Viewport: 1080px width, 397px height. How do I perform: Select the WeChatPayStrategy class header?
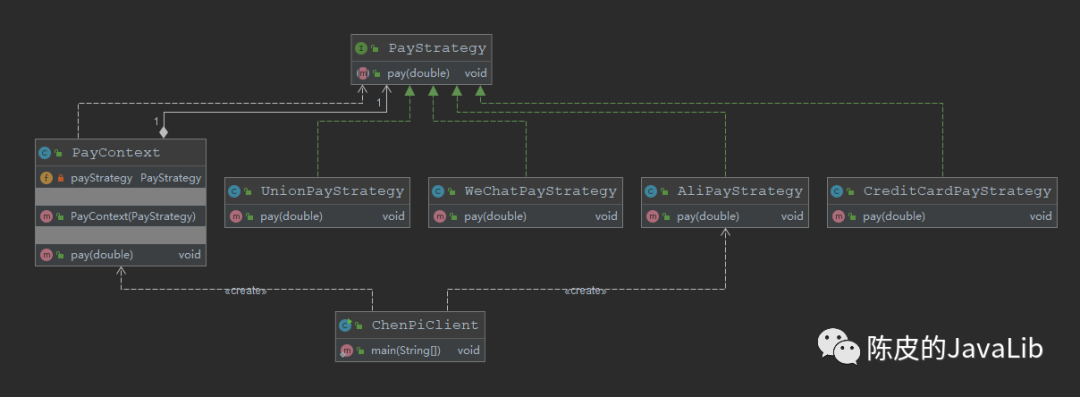tap(525, 191)
